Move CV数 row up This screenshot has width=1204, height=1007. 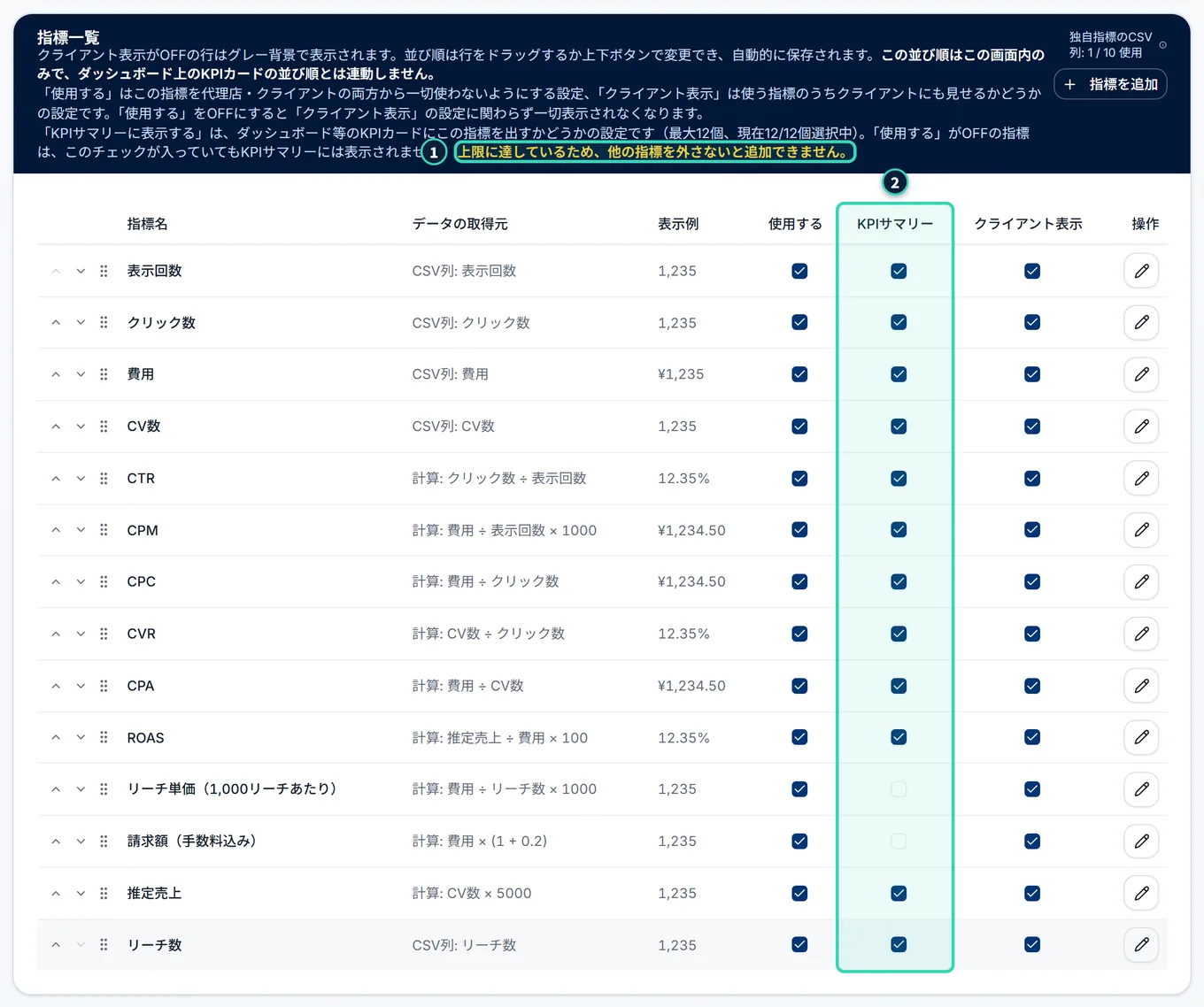coord(56,427)
